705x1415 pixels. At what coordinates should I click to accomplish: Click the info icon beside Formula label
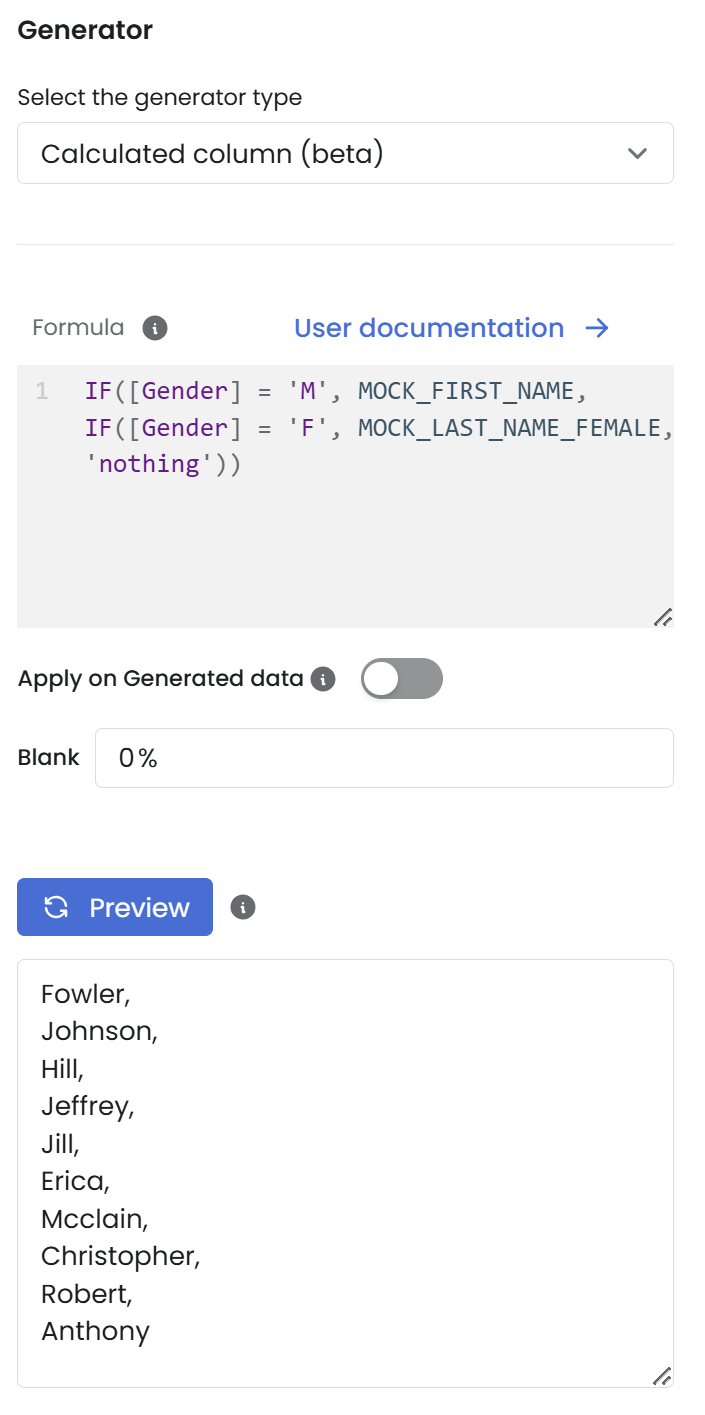[155, 328]
